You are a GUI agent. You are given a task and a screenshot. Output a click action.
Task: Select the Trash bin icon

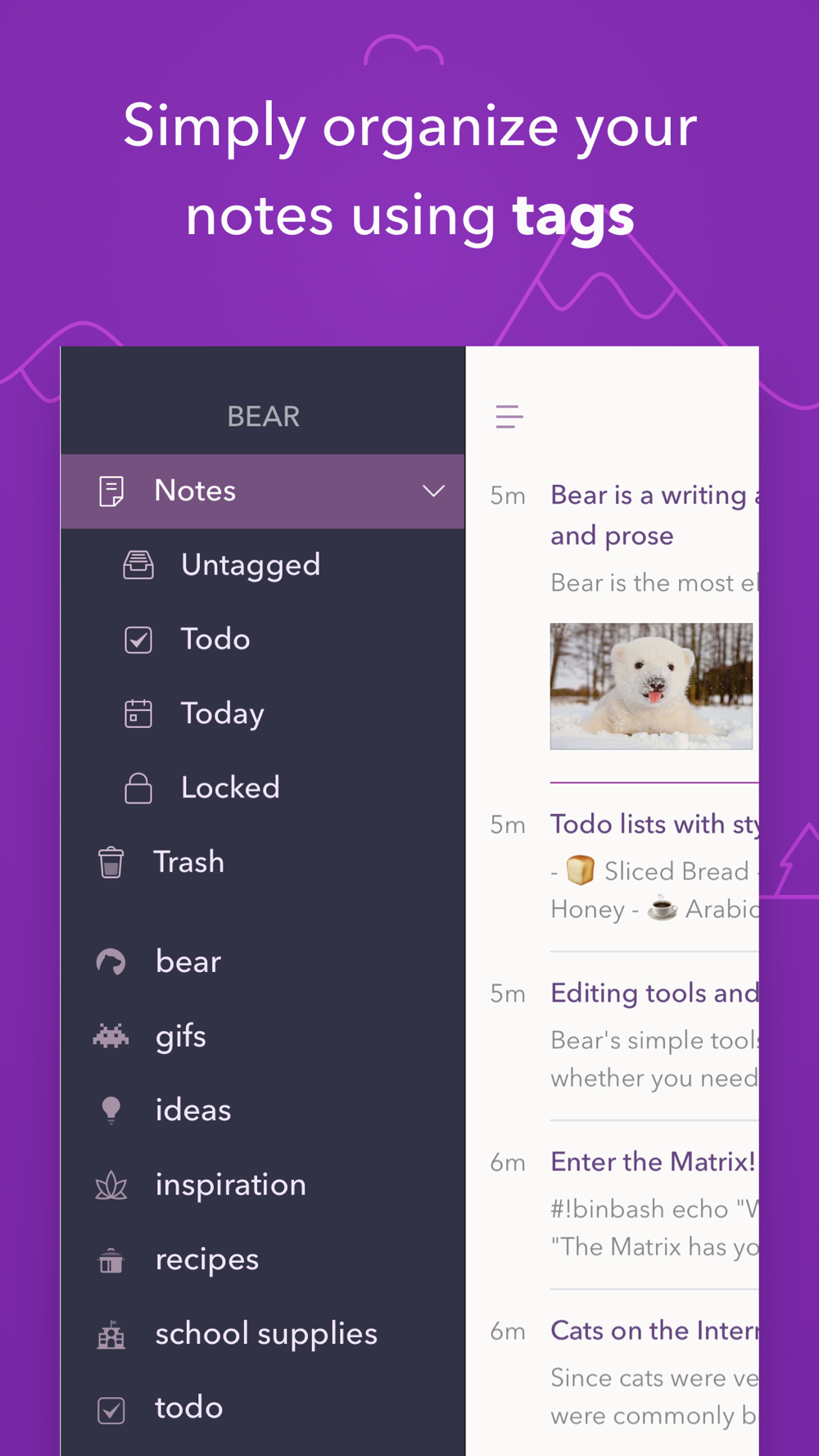tap(111, 862)
